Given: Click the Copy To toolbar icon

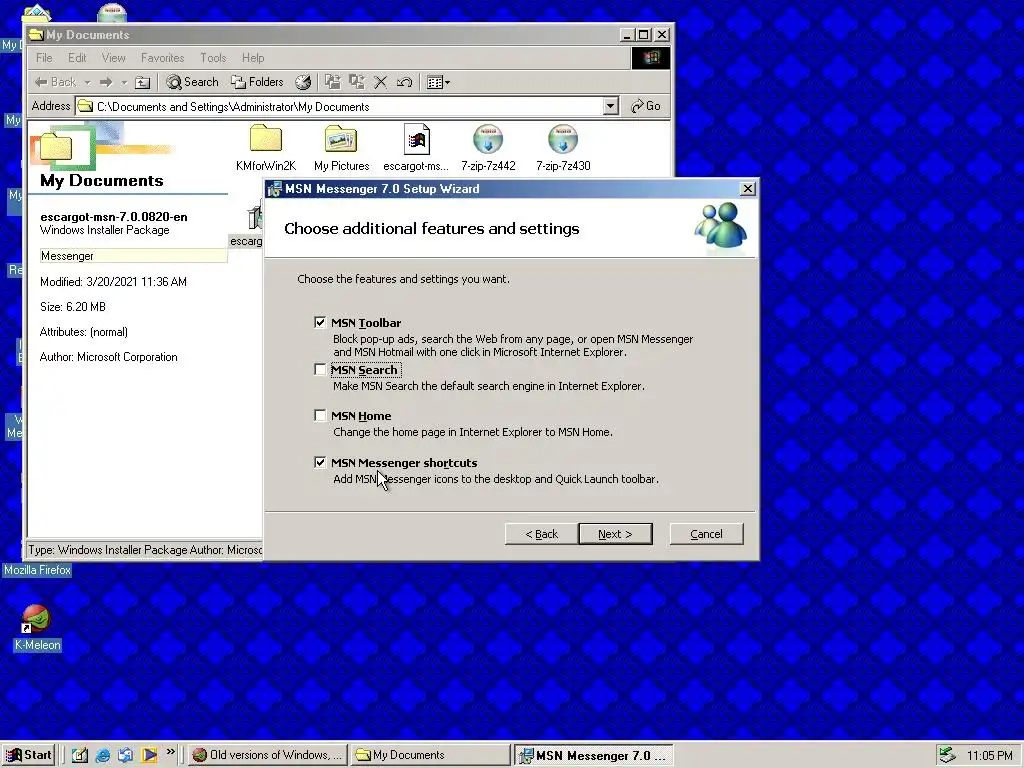Looking at the screenshot, I should click(357, 82).
